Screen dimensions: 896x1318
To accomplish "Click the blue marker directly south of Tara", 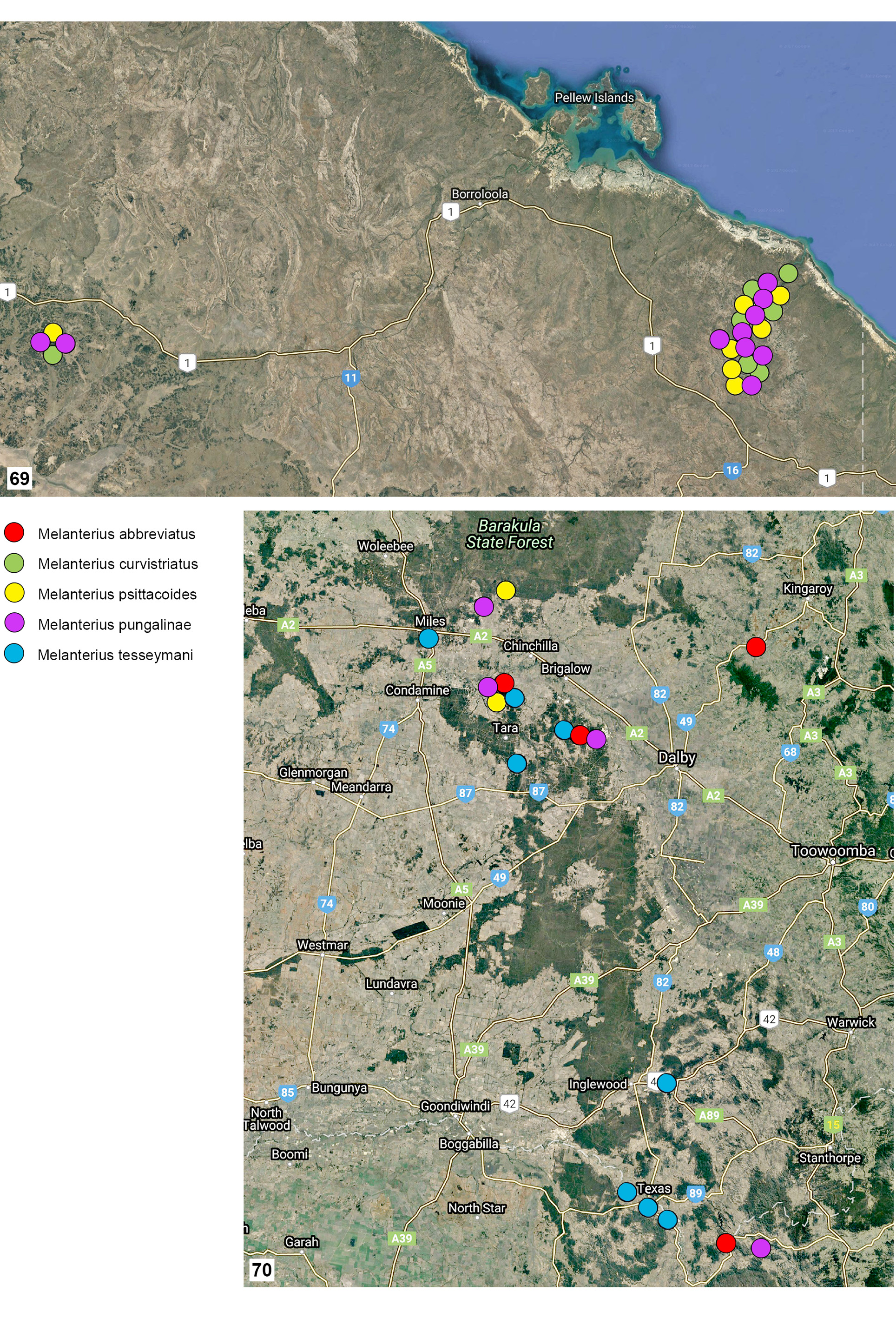I will point(517,763).
